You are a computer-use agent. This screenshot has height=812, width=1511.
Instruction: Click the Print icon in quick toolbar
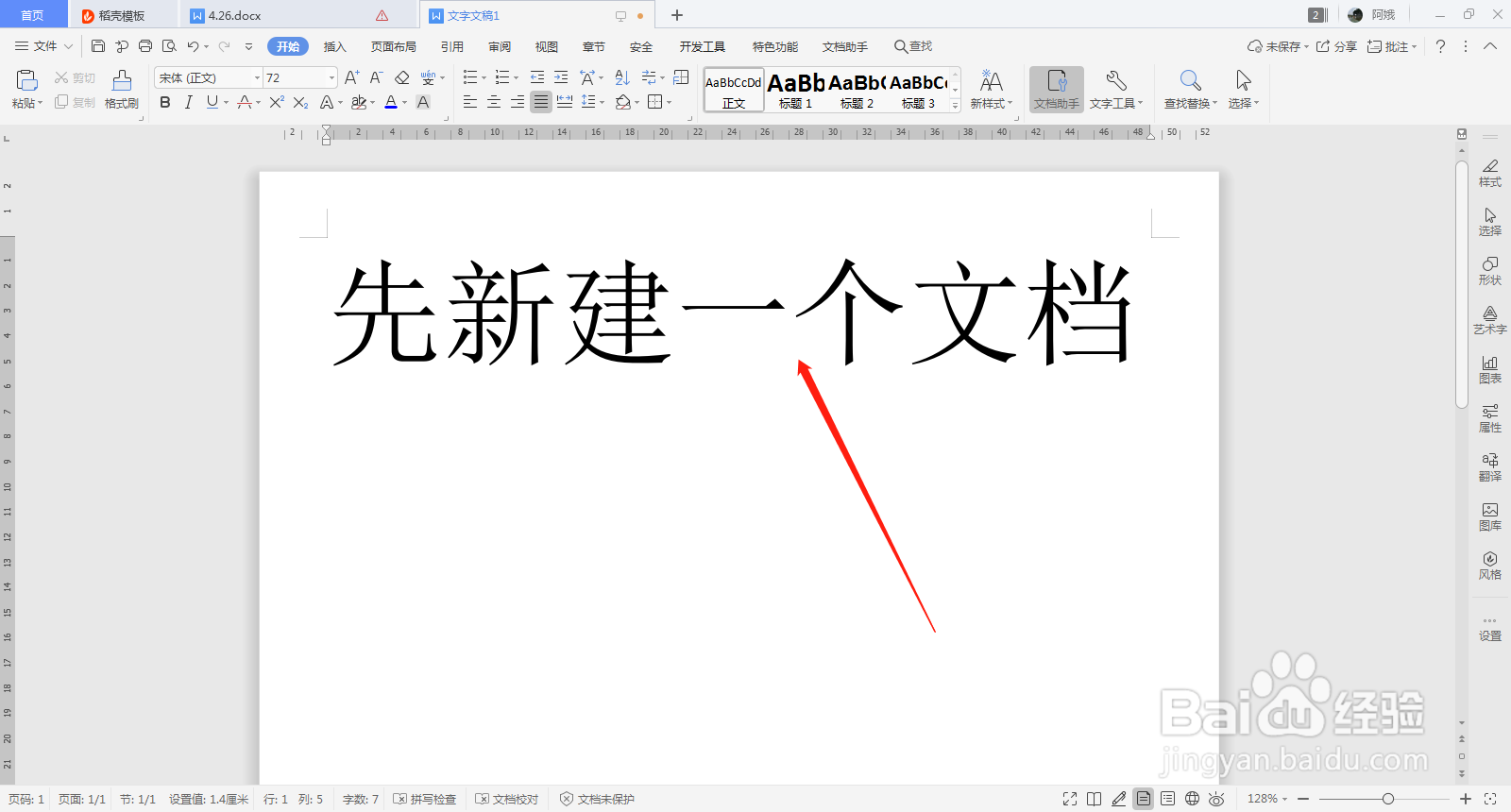click(x=145, y=46)
